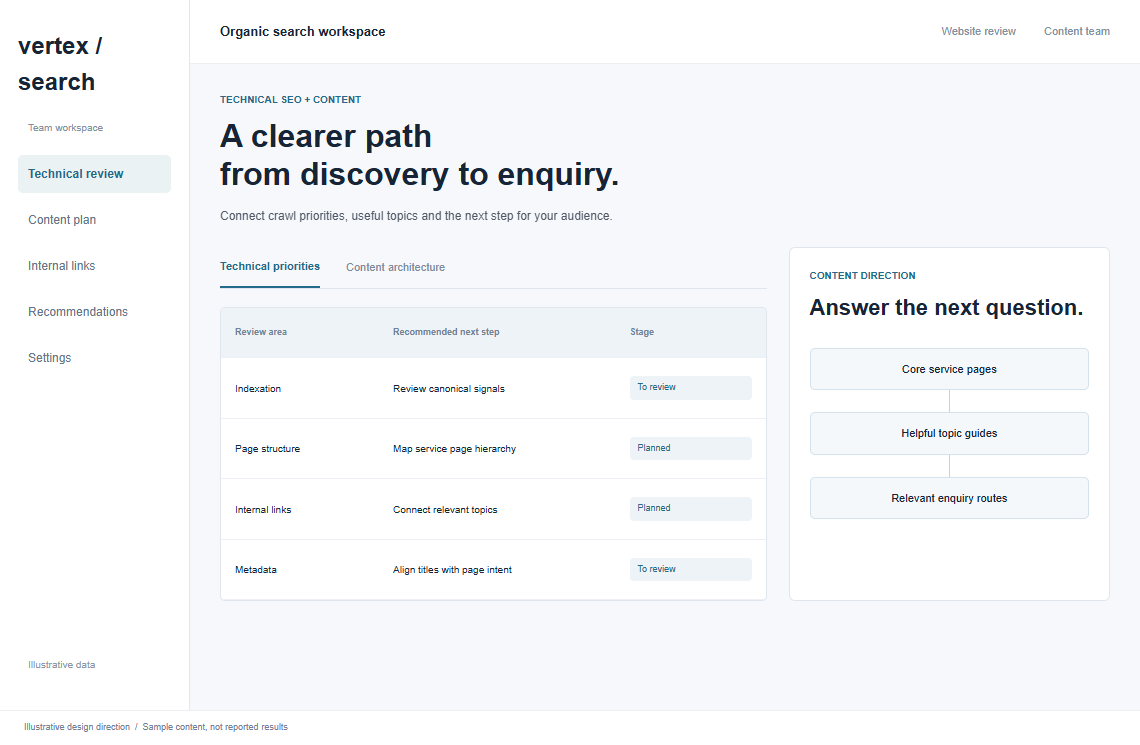Open the vertex / search logo
The image size is (1140, 745).
pyautogui.click(x=60, y=64)
